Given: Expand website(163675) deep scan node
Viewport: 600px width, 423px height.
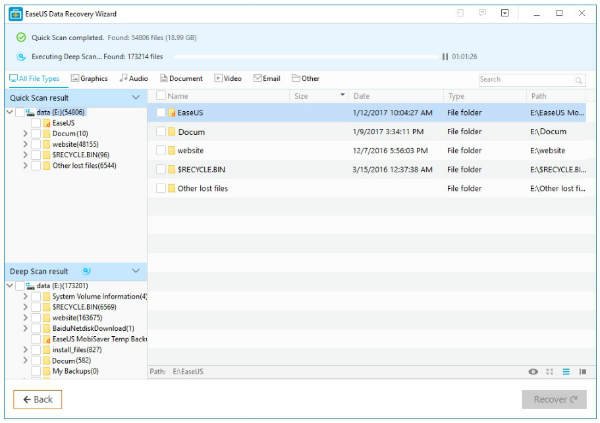Looking at the screenshot, I should (25, 318).
